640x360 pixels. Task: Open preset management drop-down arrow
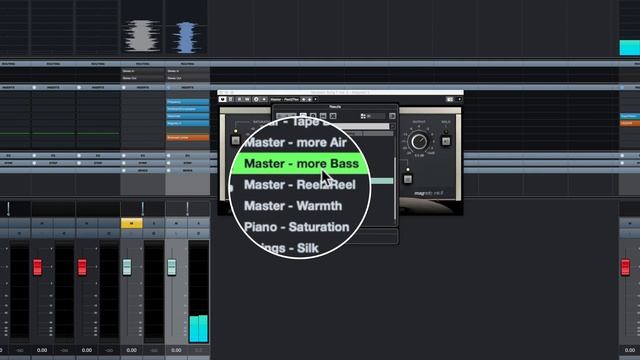click(x=316, y=99)
